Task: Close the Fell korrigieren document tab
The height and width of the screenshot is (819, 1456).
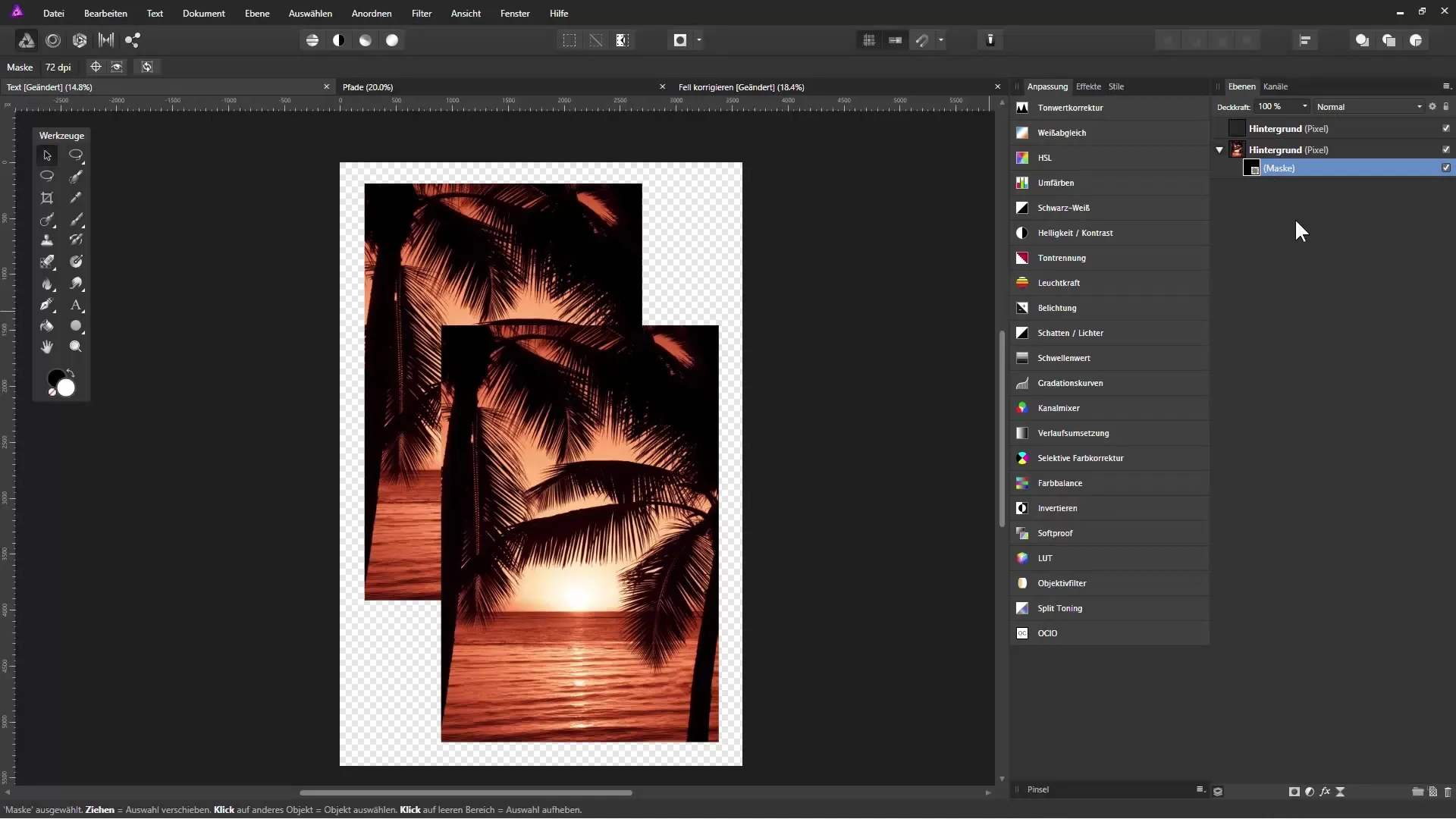Action: pyautogui.click(x=997, y=87)
